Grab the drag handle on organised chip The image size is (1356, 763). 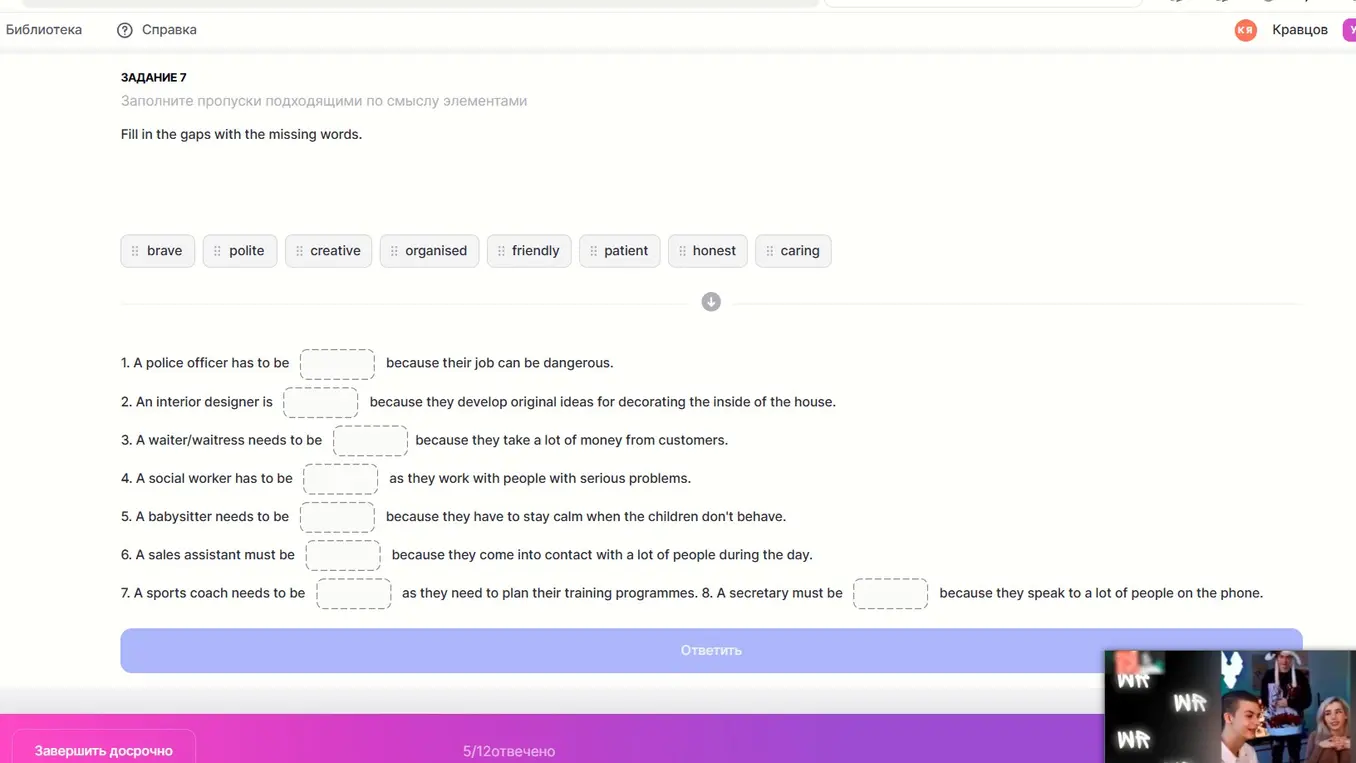[394, 251]
